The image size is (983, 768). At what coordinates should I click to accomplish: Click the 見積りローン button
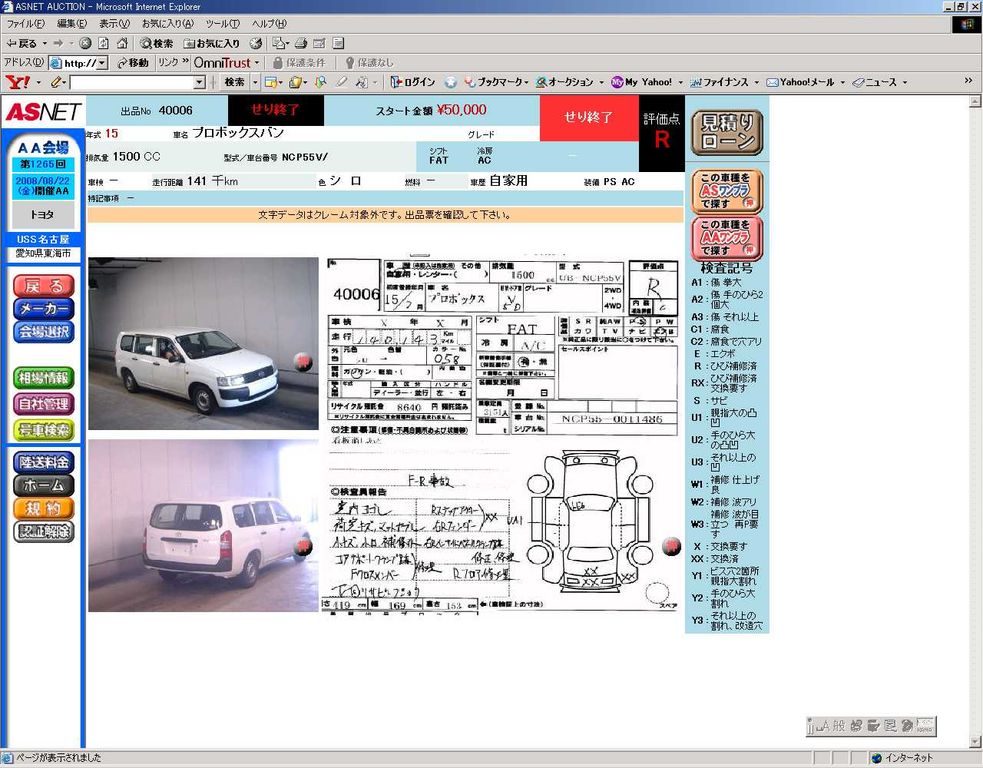[x=727, y=132]
